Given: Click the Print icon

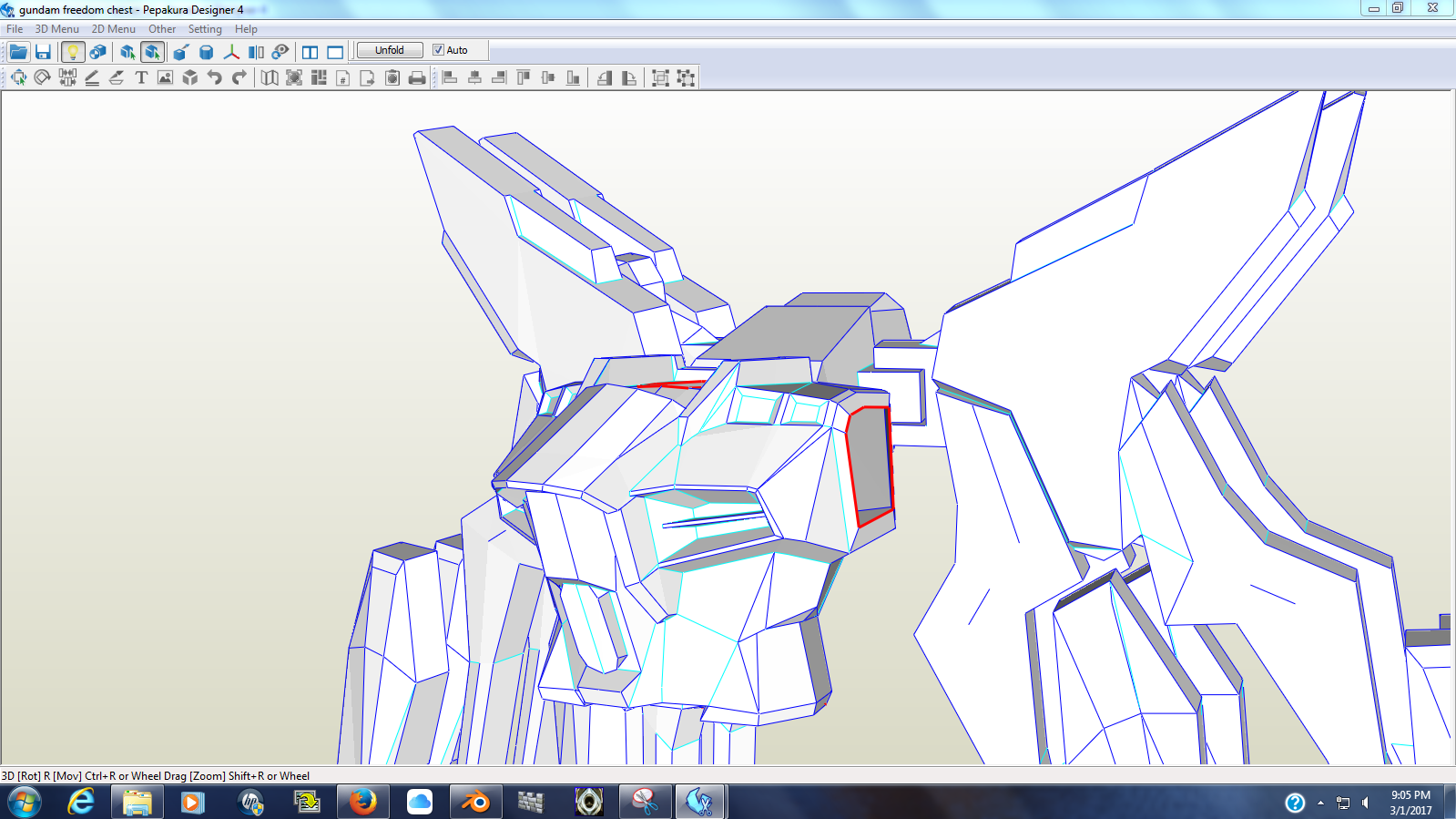Looking at the screenshot, I should pyautogui.click(x=417, y=77).
